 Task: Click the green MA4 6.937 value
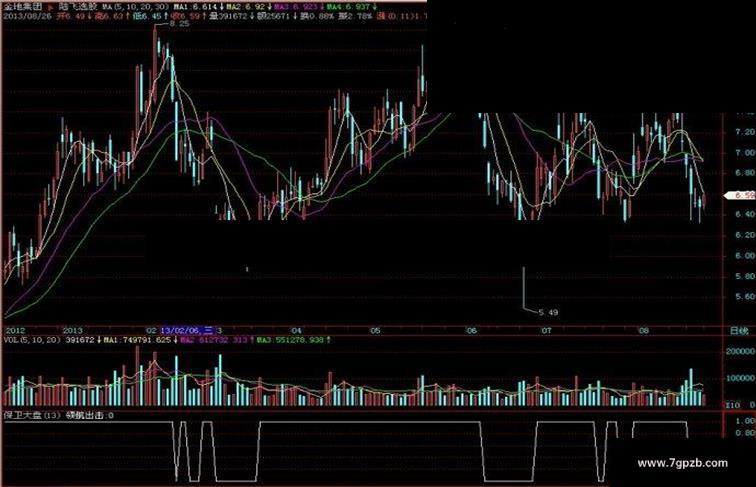tap(349, 7)
